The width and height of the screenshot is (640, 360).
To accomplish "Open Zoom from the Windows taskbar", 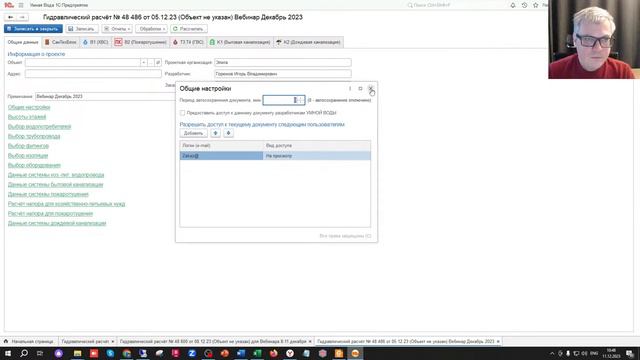I will click(x=192, y=353).
